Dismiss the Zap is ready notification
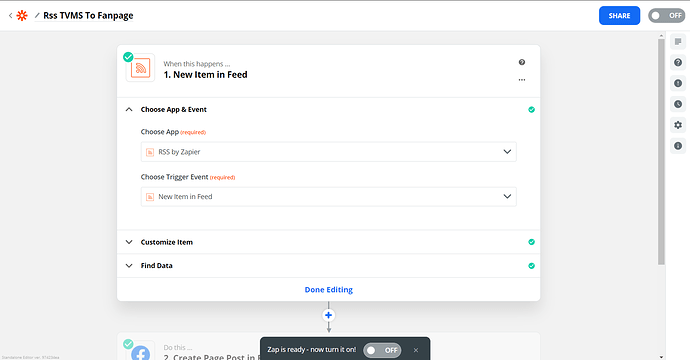 416,350
